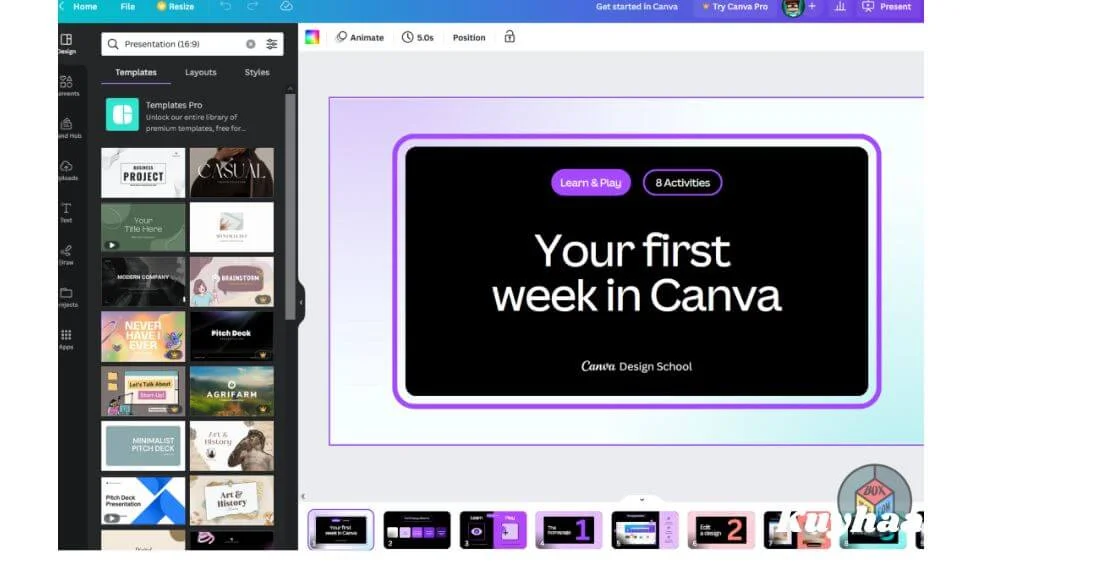Hide the page thumbnails with the chevron

(641, 499)
